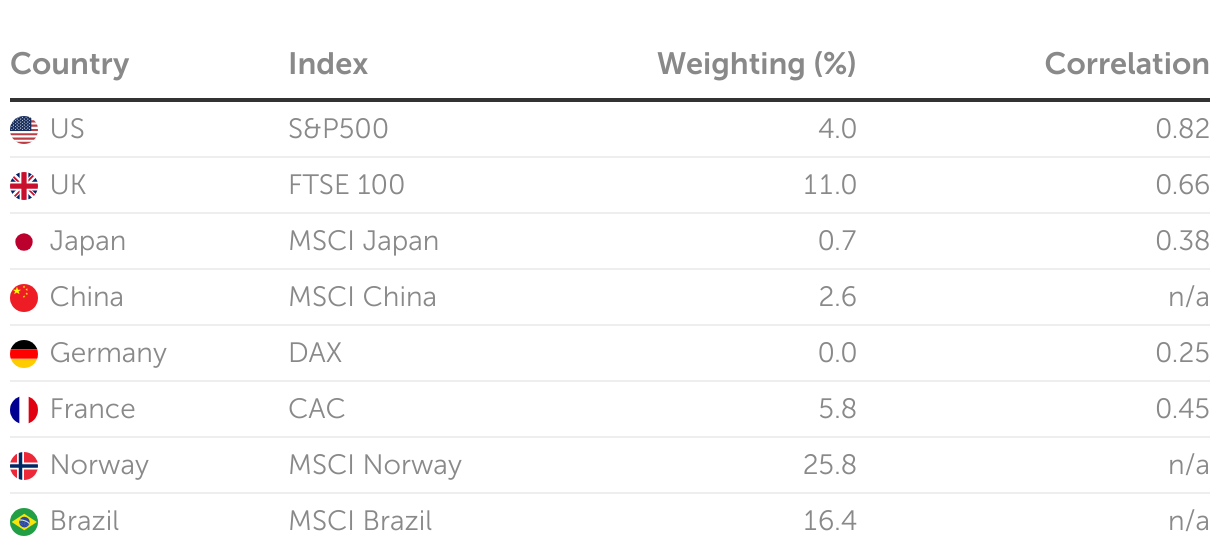Click the China flag icon
Image resolution: width=1220 pixels, height=558 pixels.
24,297
